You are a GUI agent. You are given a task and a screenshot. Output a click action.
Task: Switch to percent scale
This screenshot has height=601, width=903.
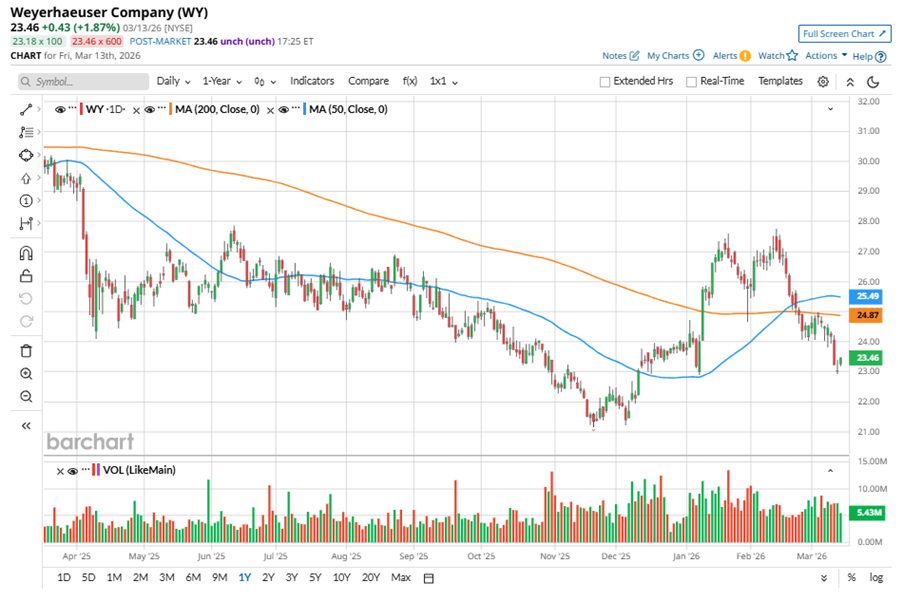pos(851,577)
